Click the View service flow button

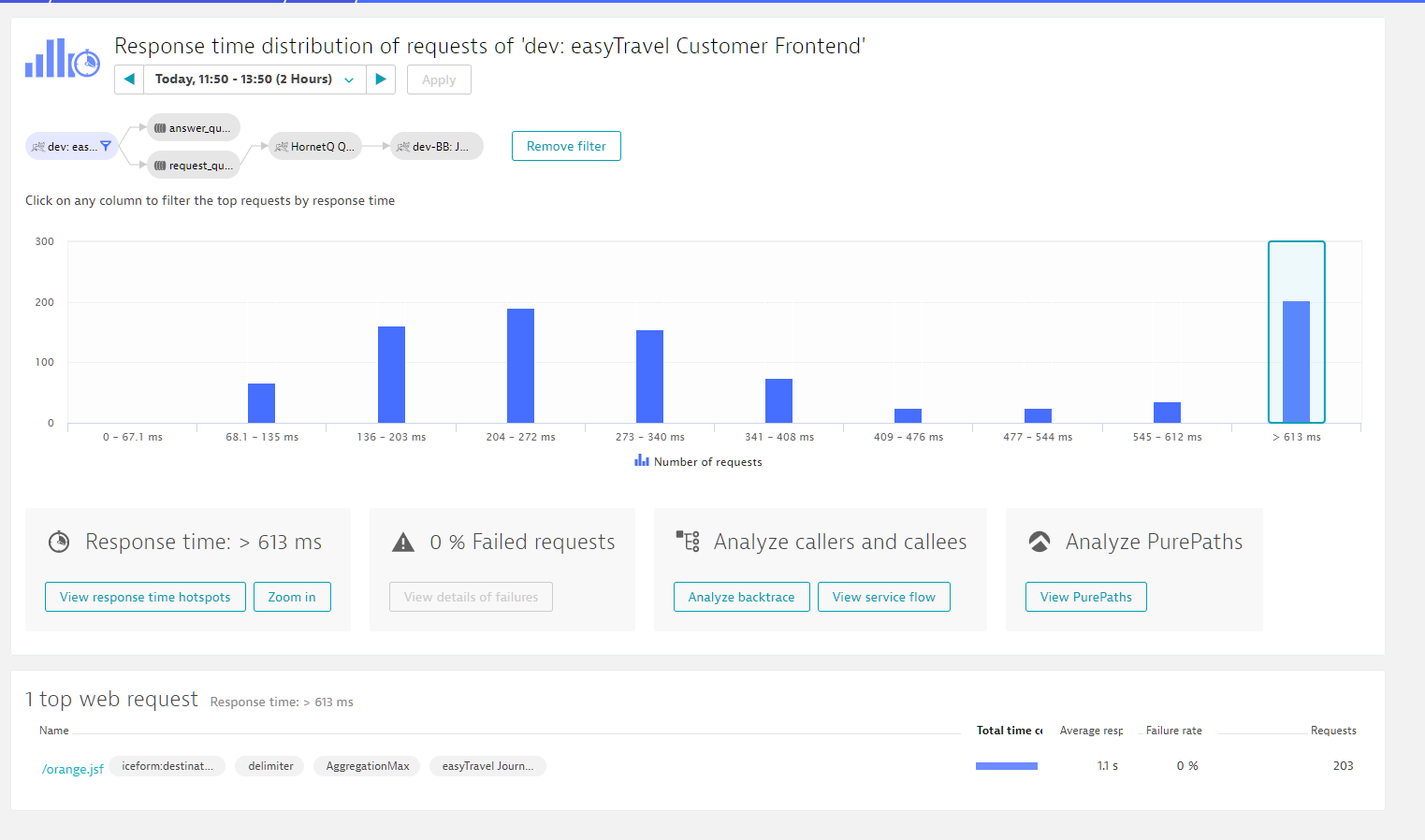click(883, 597)
